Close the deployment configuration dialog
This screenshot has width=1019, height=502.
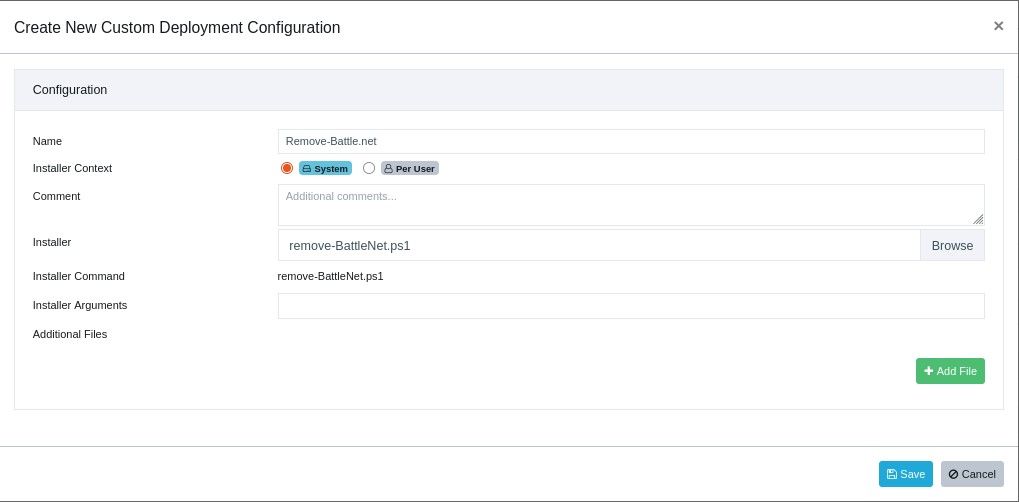(998, 26)
